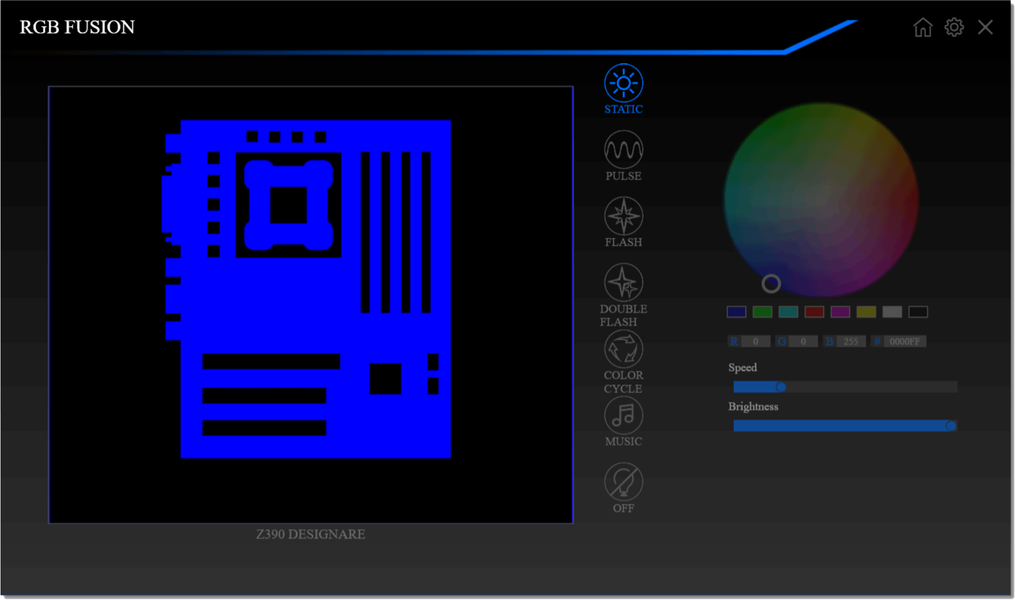Pick the teal color swatch
The height and width of the screenshot is (600, 1015).
pos(788,312)
